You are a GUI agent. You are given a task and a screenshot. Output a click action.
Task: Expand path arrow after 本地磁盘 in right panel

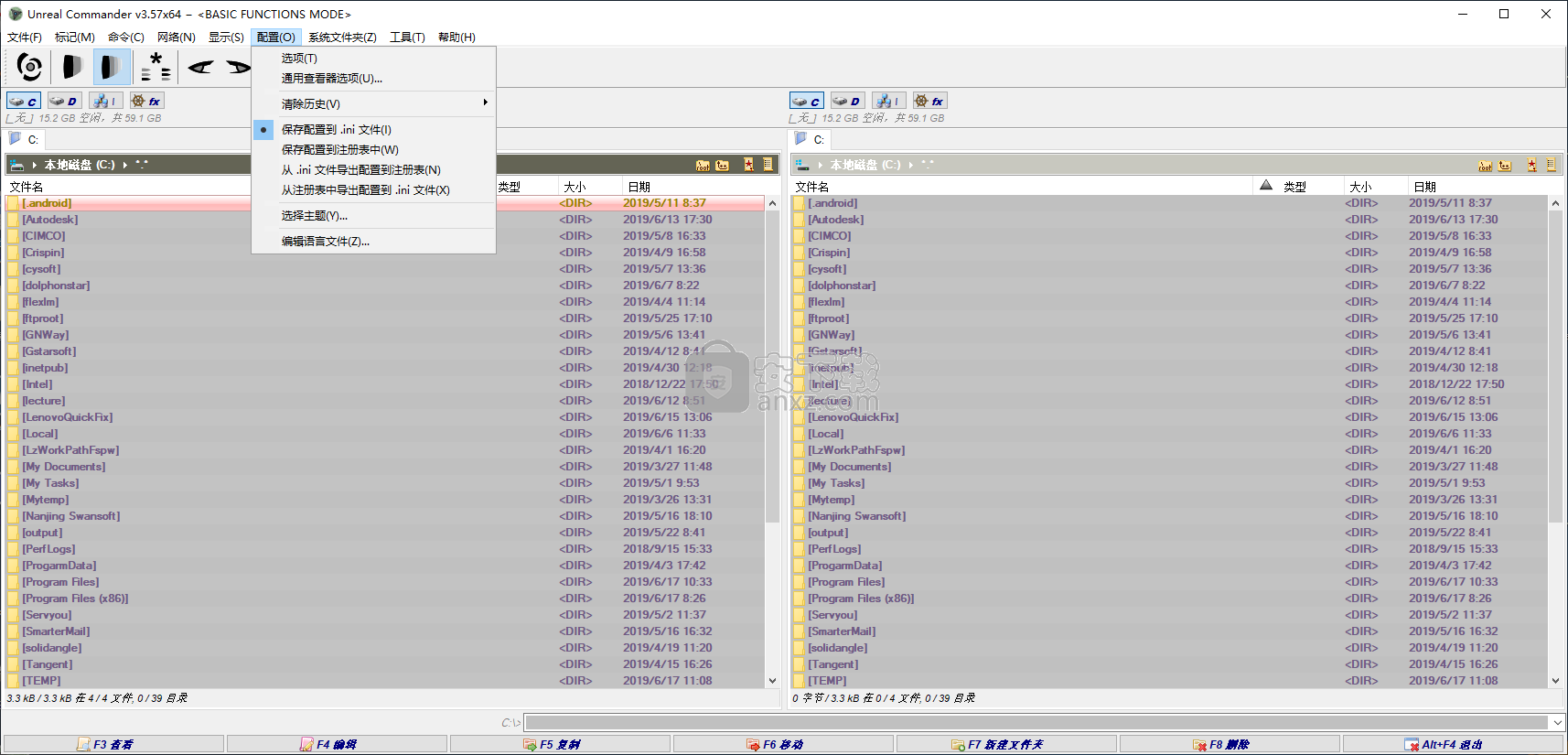[x=911, y=165]
